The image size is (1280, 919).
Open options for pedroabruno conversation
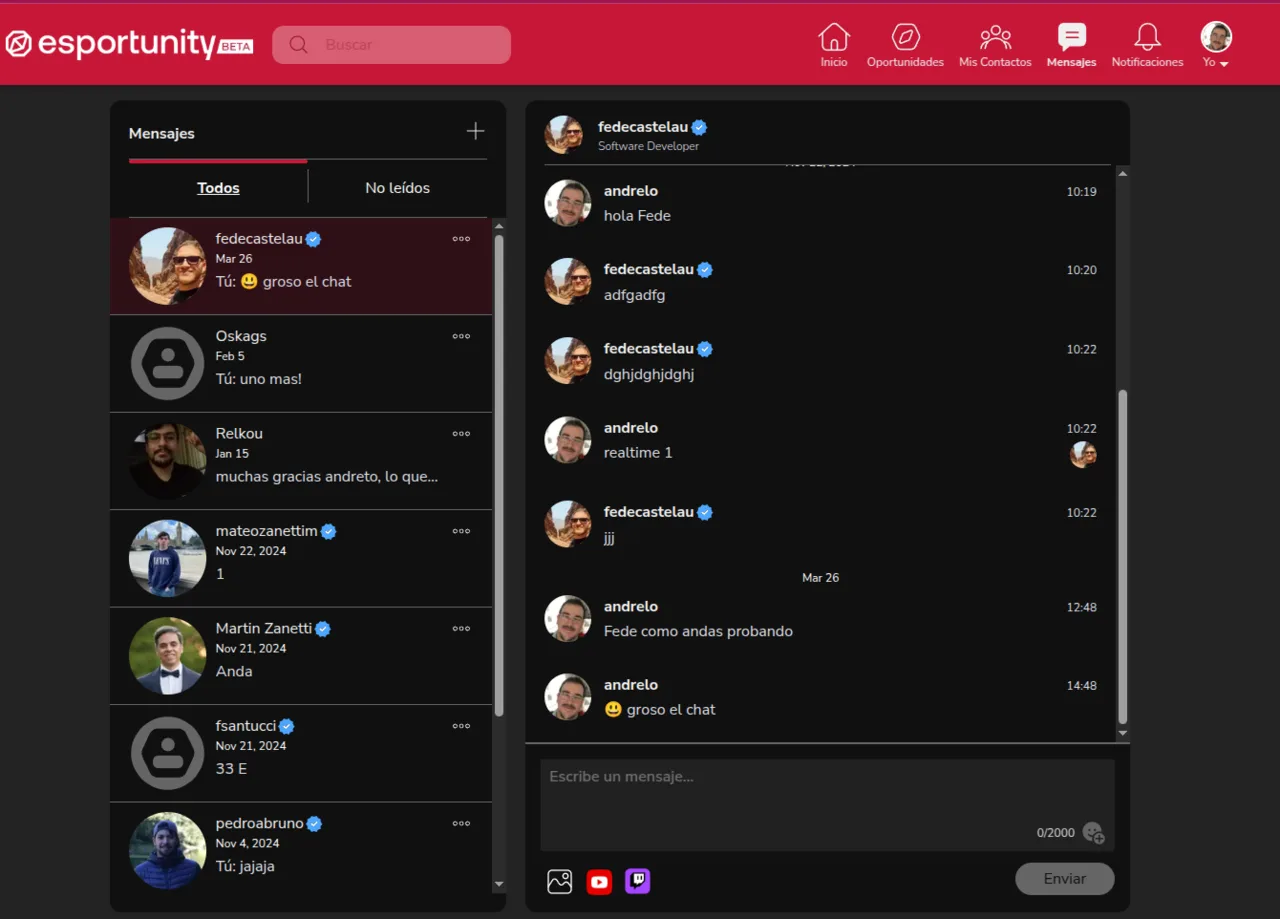click(x=461, y=824)
